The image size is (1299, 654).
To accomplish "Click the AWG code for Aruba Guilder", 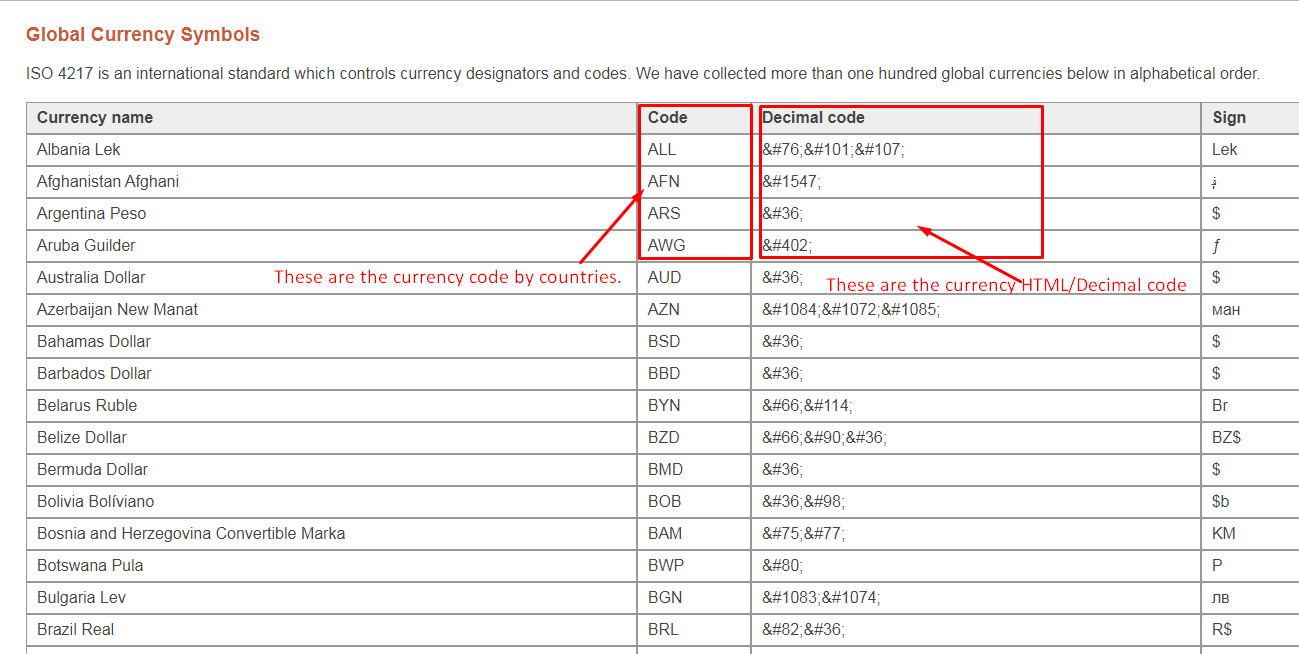I will coord(667,246).
